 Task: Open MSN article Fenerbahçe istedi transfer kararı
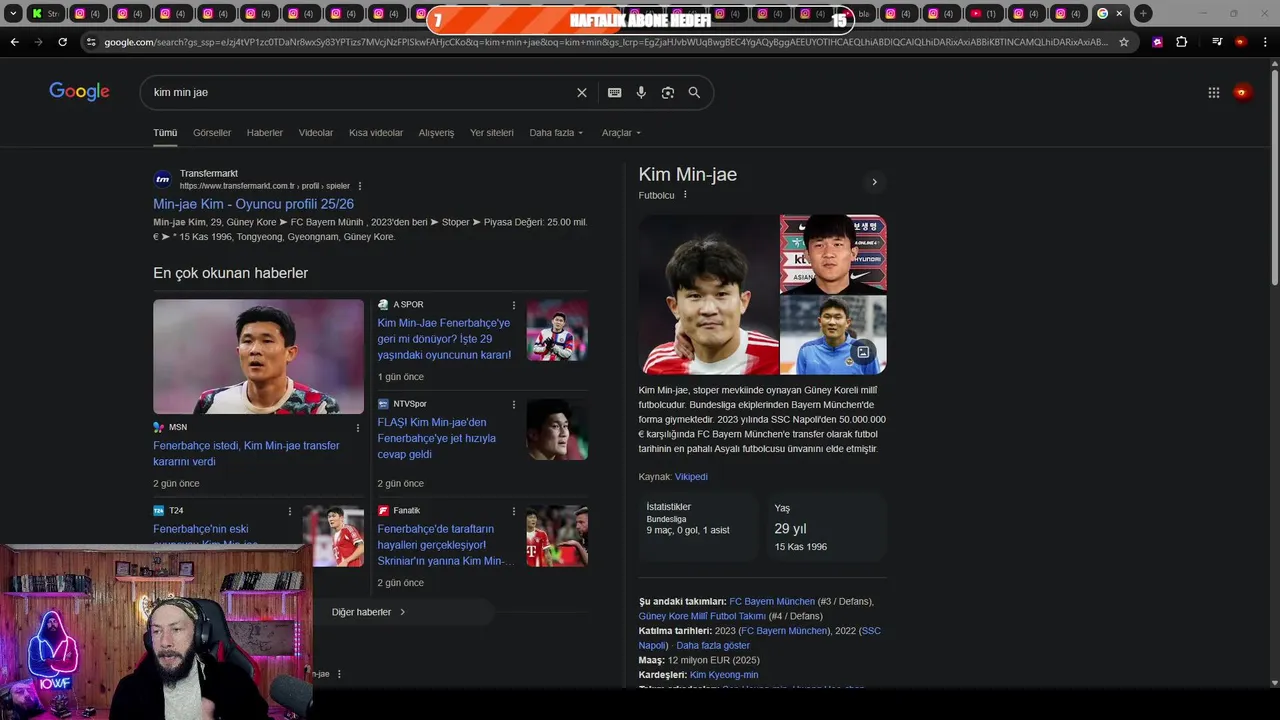tap(246, 454)
